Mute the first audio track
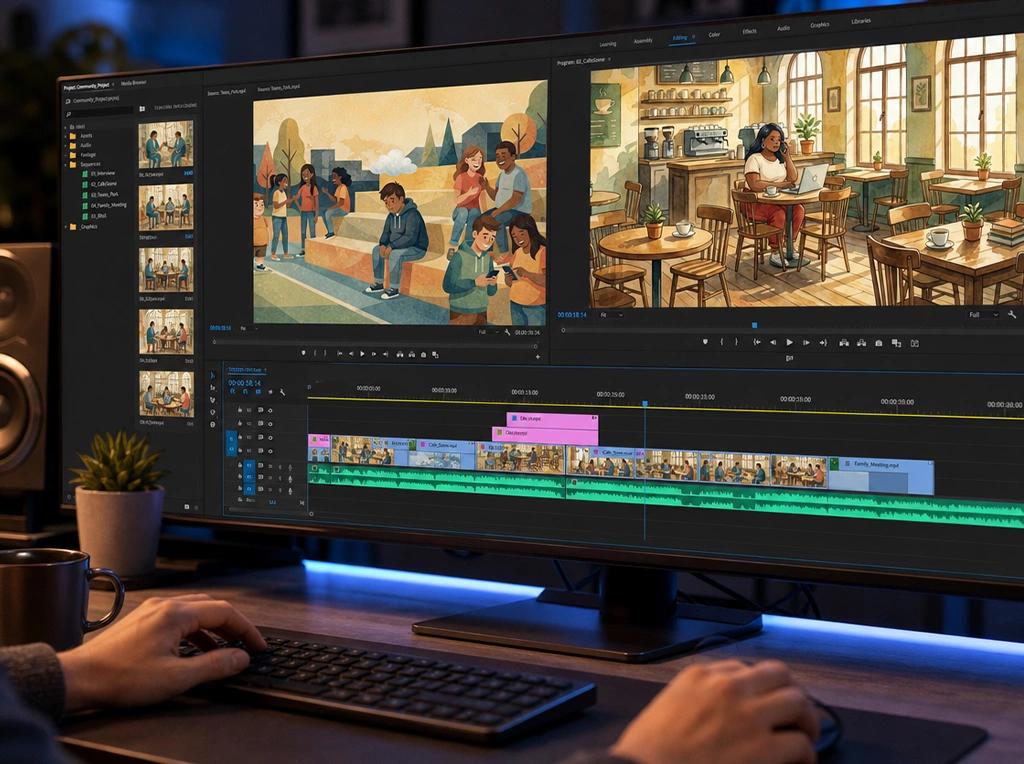The width and height of the screenshot is (1024, 764). coord(270,466)
